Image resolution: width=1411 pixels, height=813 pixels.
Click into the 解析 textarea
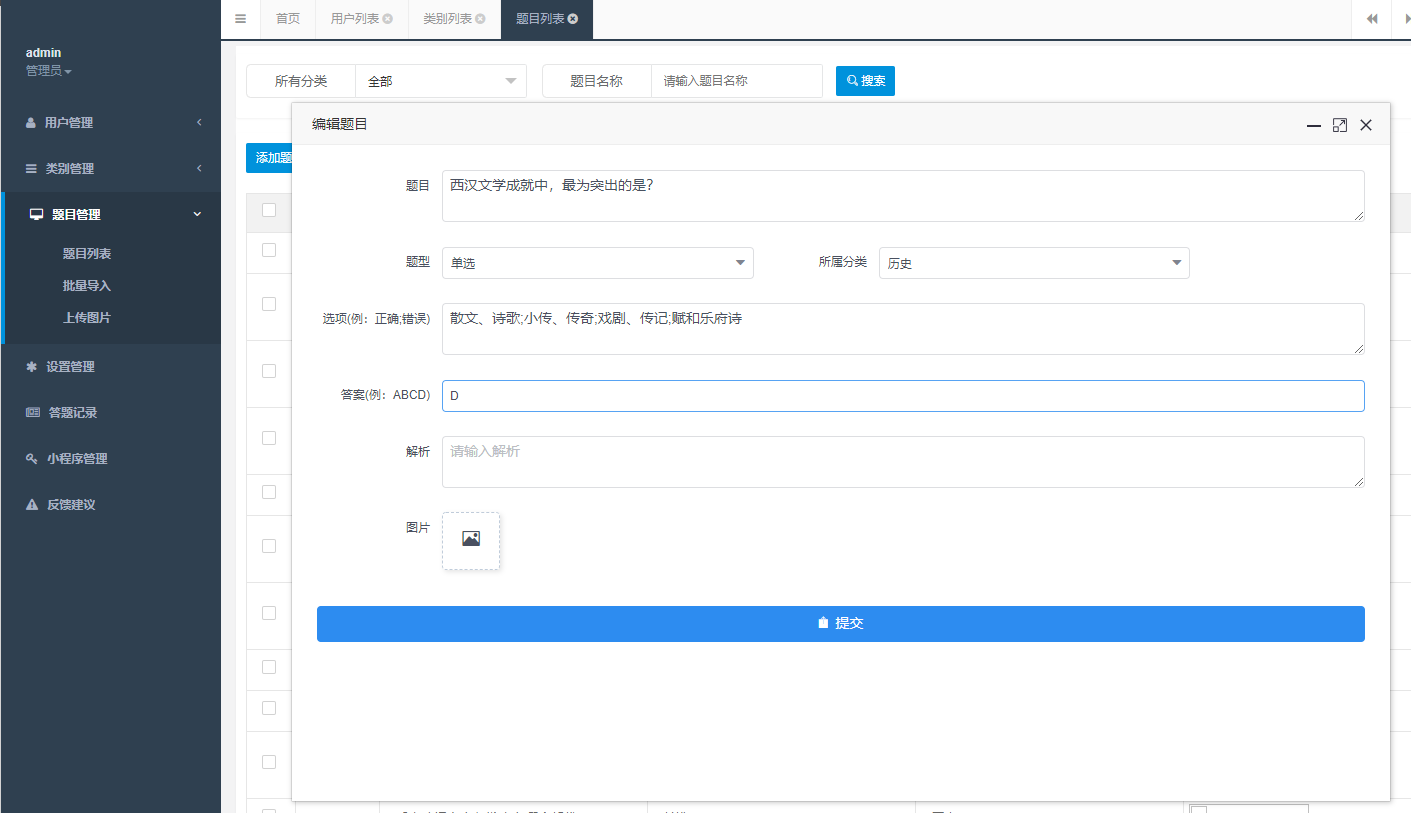point(903,462)
